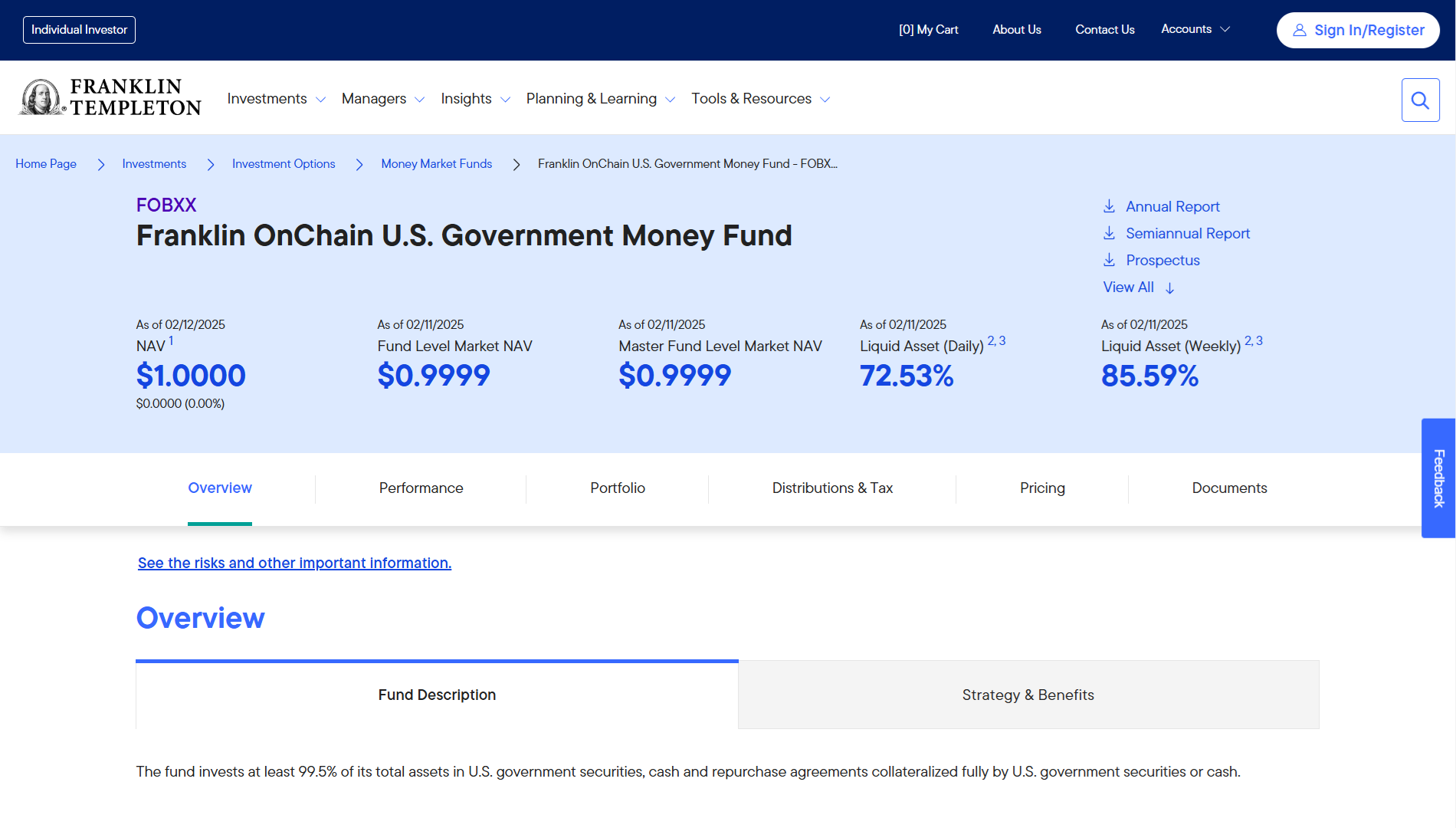Open the Tools & Resources menu
The width and height of the screenshot is (1456, 828).
(752, 99)
